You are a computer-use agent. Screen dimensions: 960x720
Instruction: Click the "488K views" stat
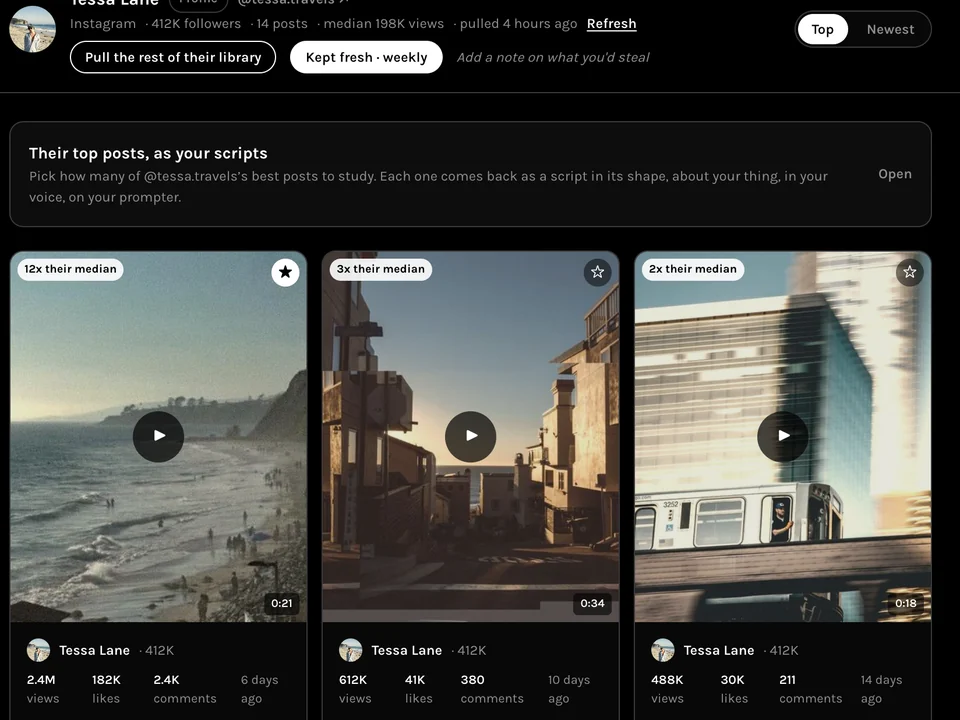(x=667, y=689)
